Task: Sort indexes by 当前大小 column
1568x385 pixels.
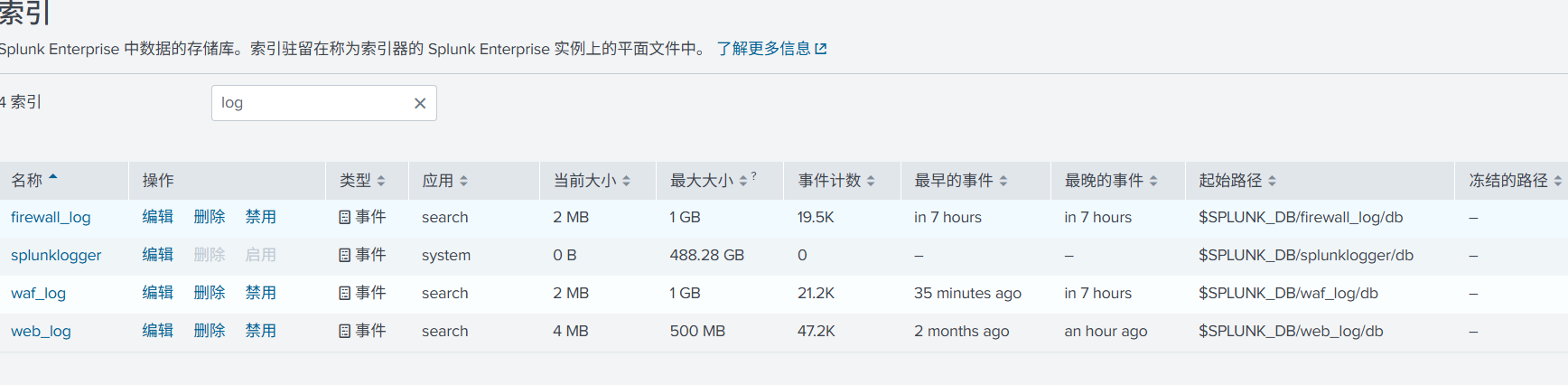Action: [592, 181]
